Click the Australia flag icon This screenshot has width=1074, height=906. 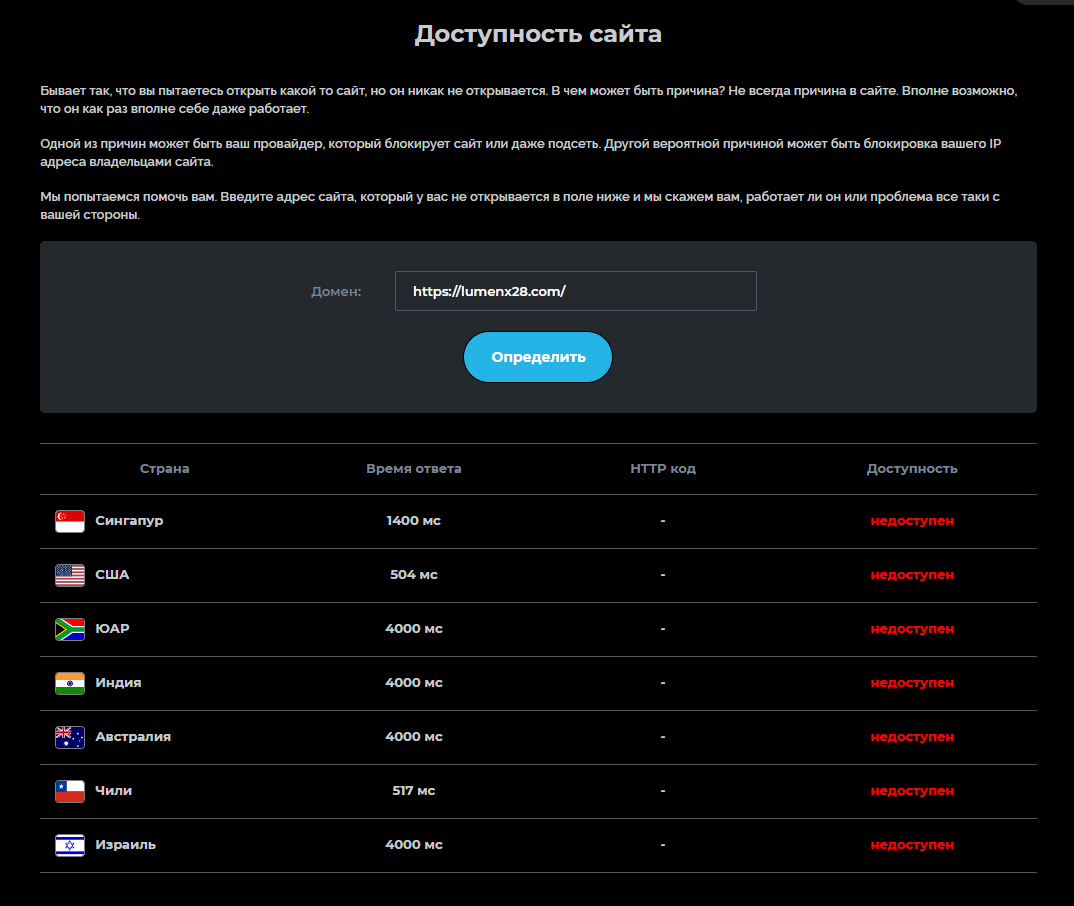click(x=70, y=738)
